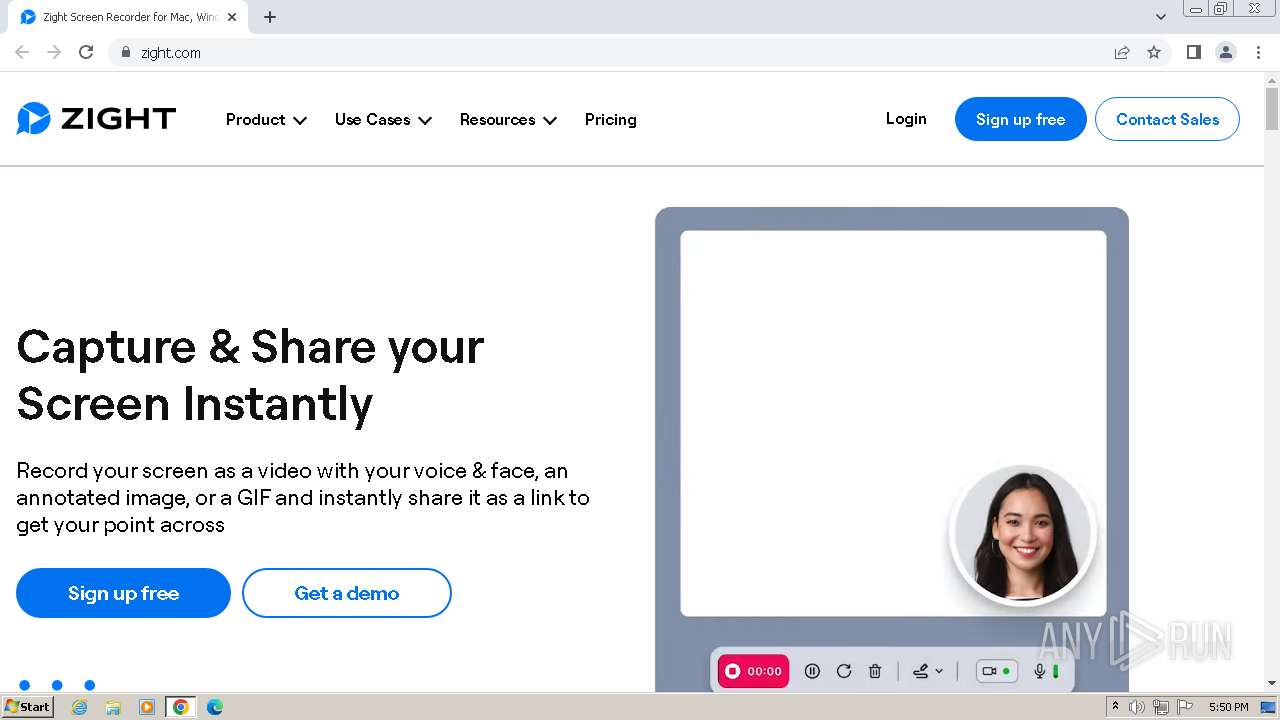Click the Zight logo in header

96,119
